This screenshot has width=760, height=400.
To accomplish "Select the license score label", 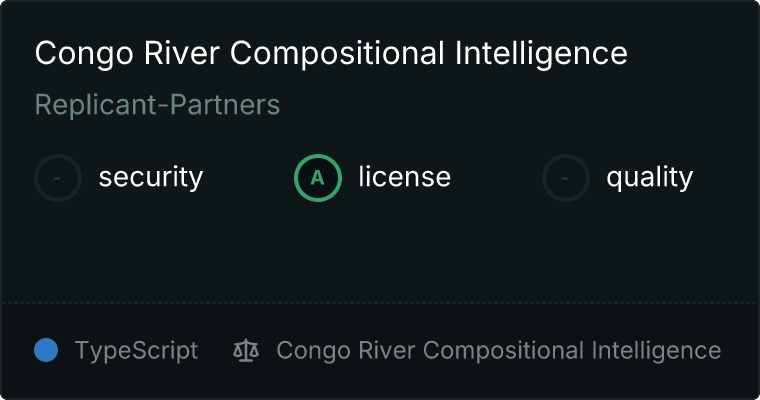I will click(404, 178).
